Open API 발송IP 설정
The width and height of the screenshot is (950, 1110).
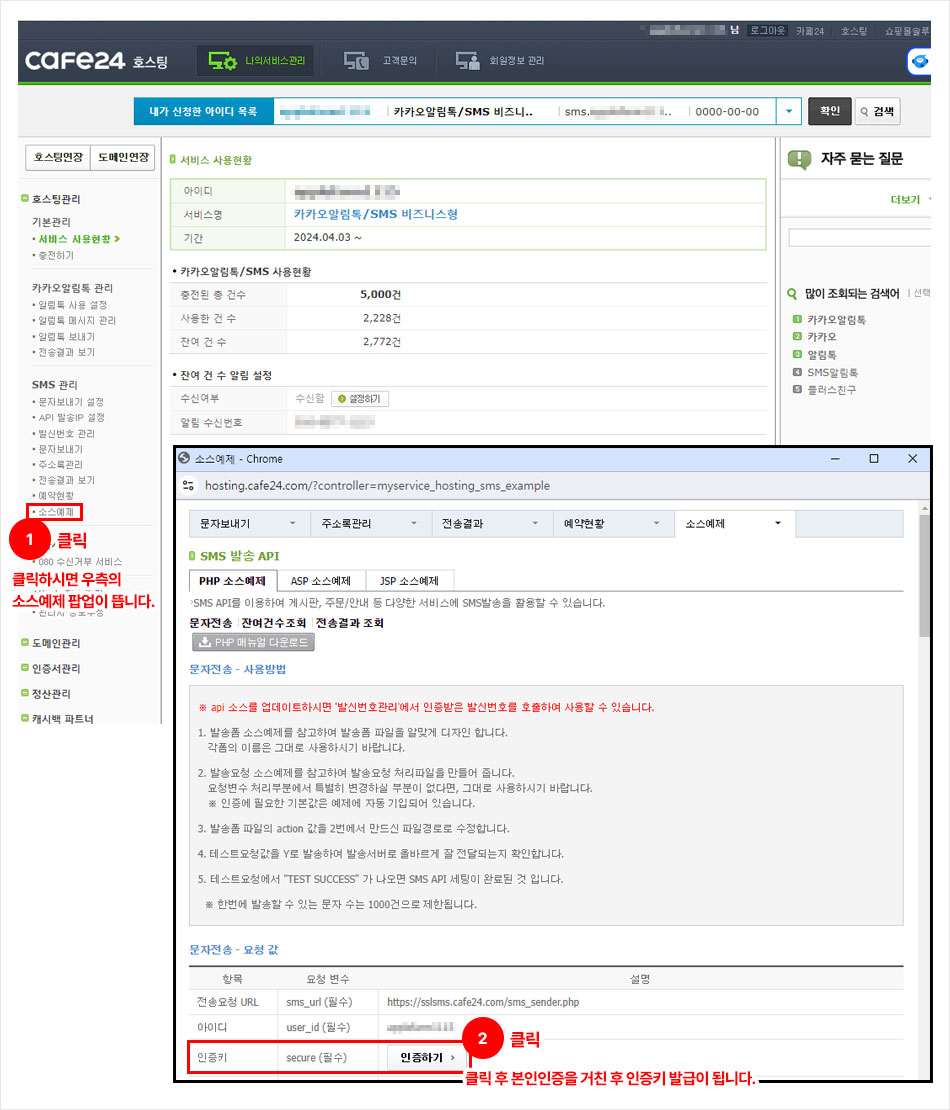tap(69, 418)
